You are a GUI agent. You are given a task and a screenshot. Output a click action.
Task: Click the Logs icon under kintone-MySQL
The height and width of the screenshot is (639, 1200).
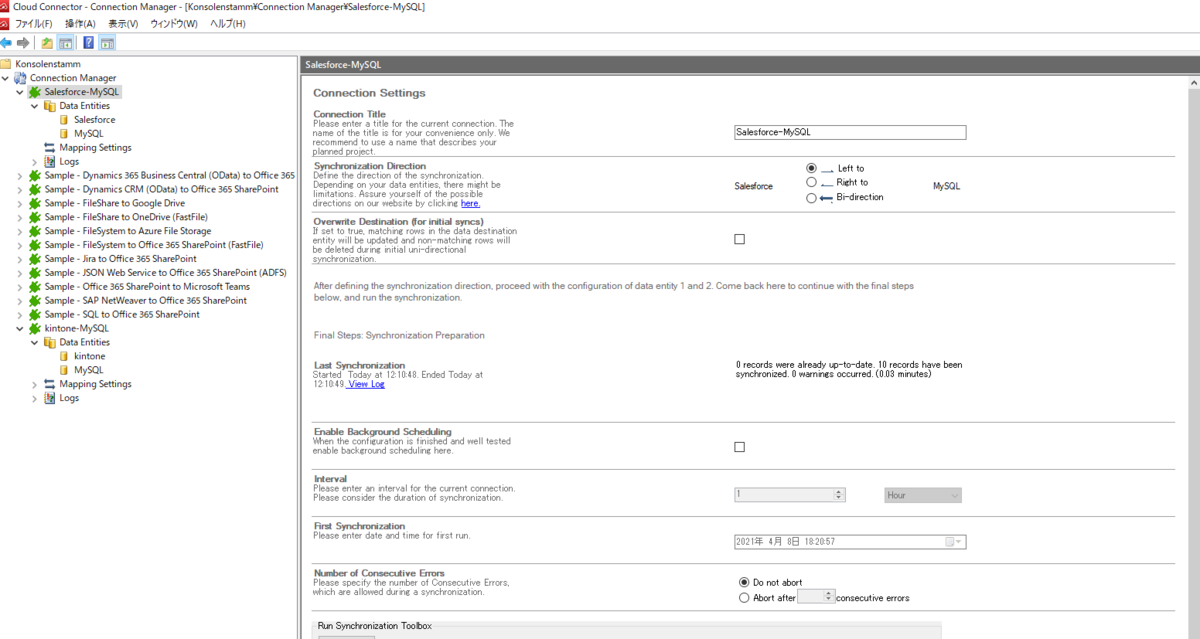(x=50, y=398)
